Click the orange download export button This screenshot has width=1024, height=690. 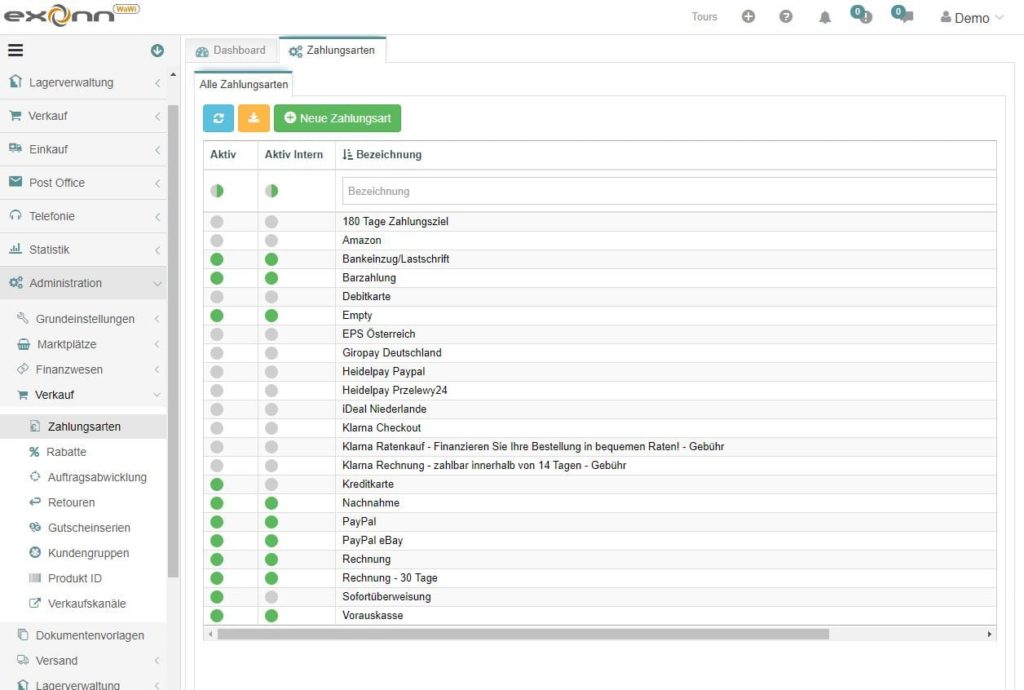click(253, 118)
